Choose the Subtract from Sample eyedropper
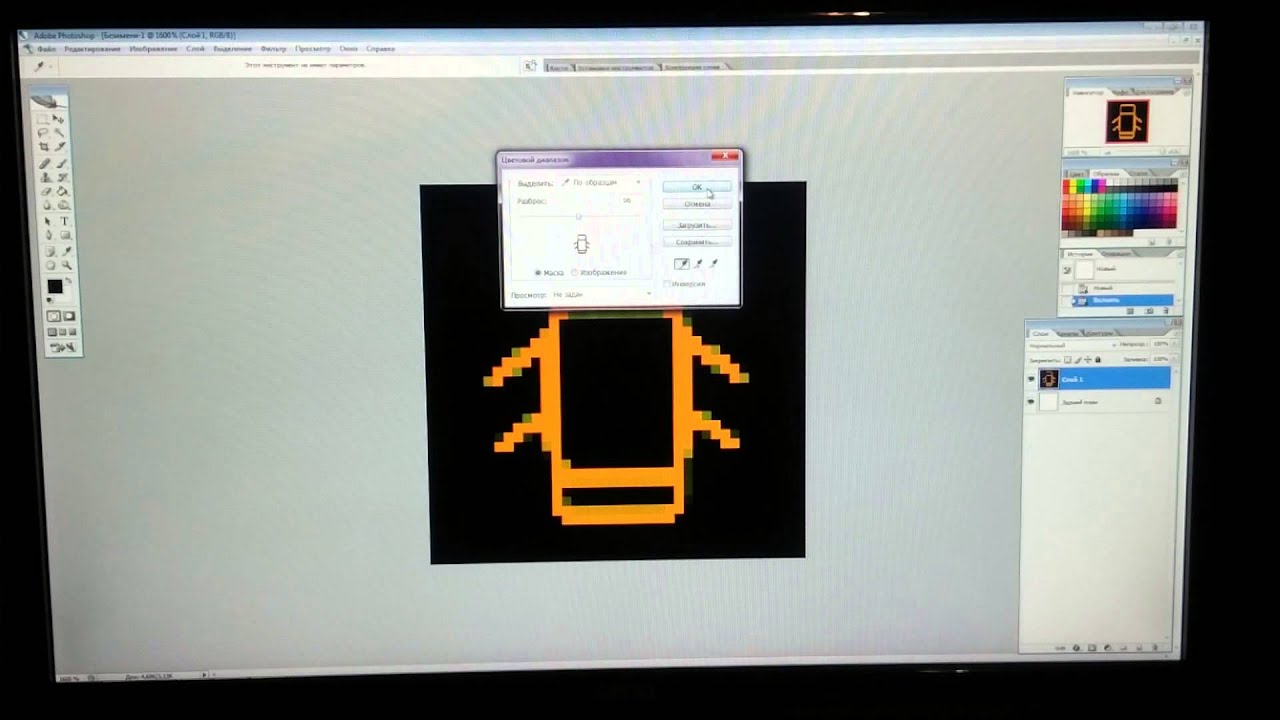The width and height of the screenshot is (1280, 720). pos(715,264)
